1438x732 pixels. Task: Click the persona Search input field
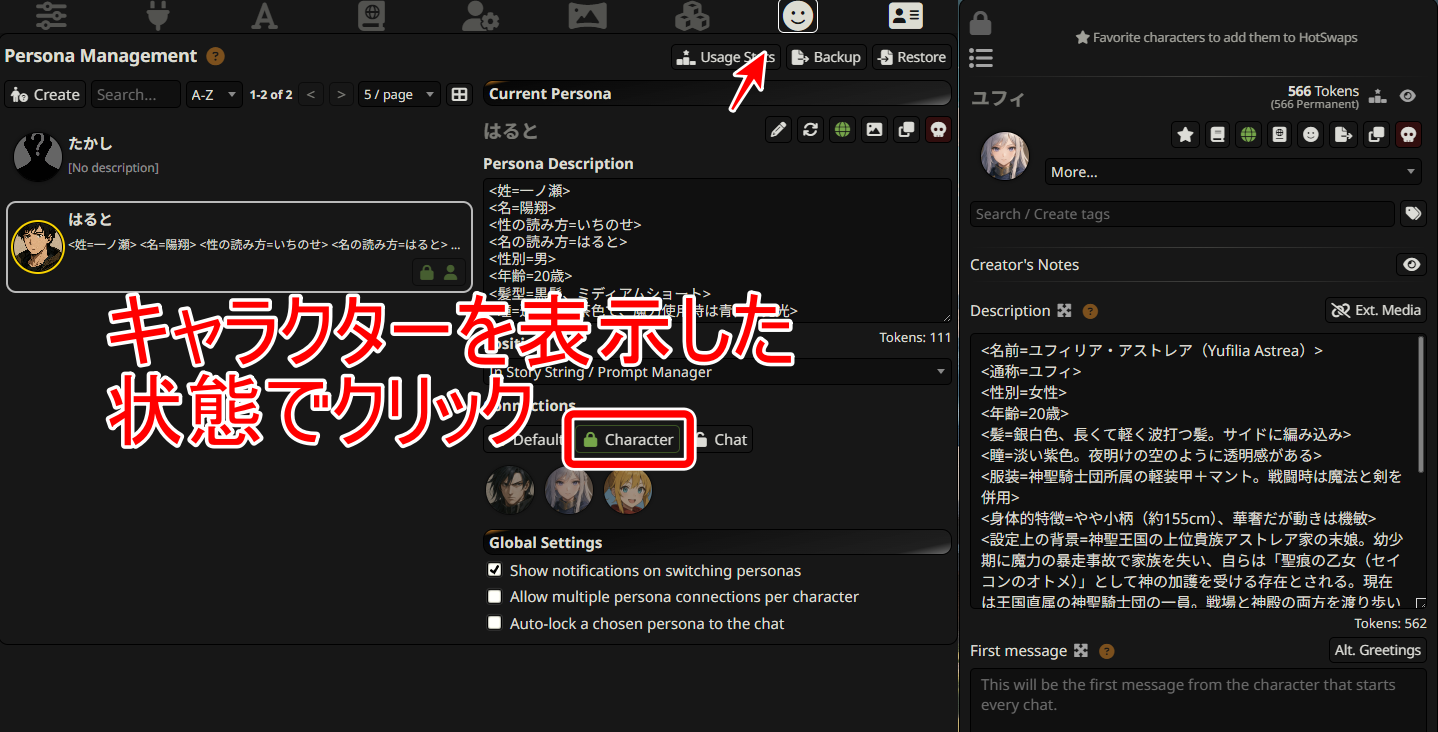(136, 94)
